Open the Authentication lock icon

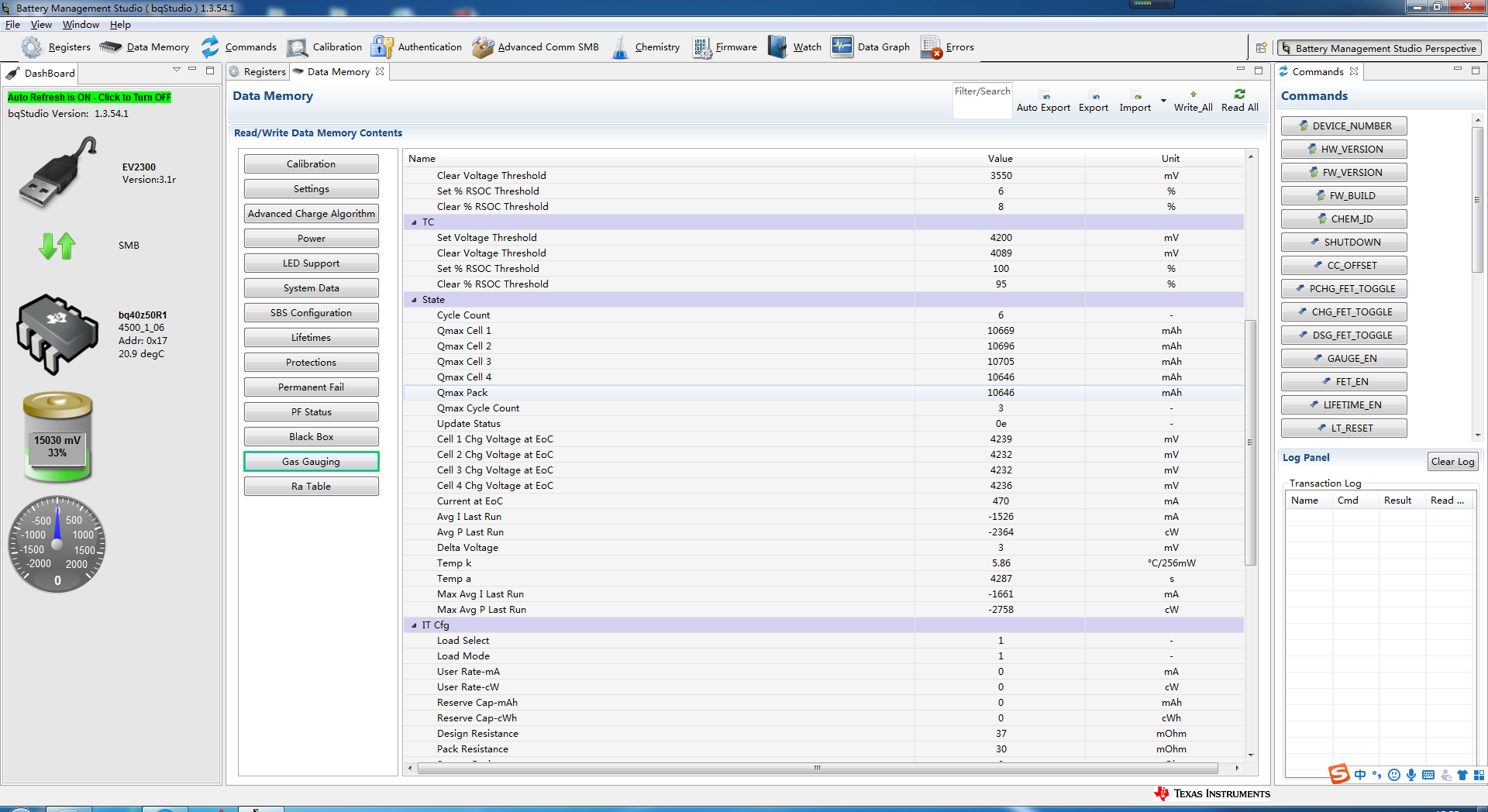pos(381,47)
